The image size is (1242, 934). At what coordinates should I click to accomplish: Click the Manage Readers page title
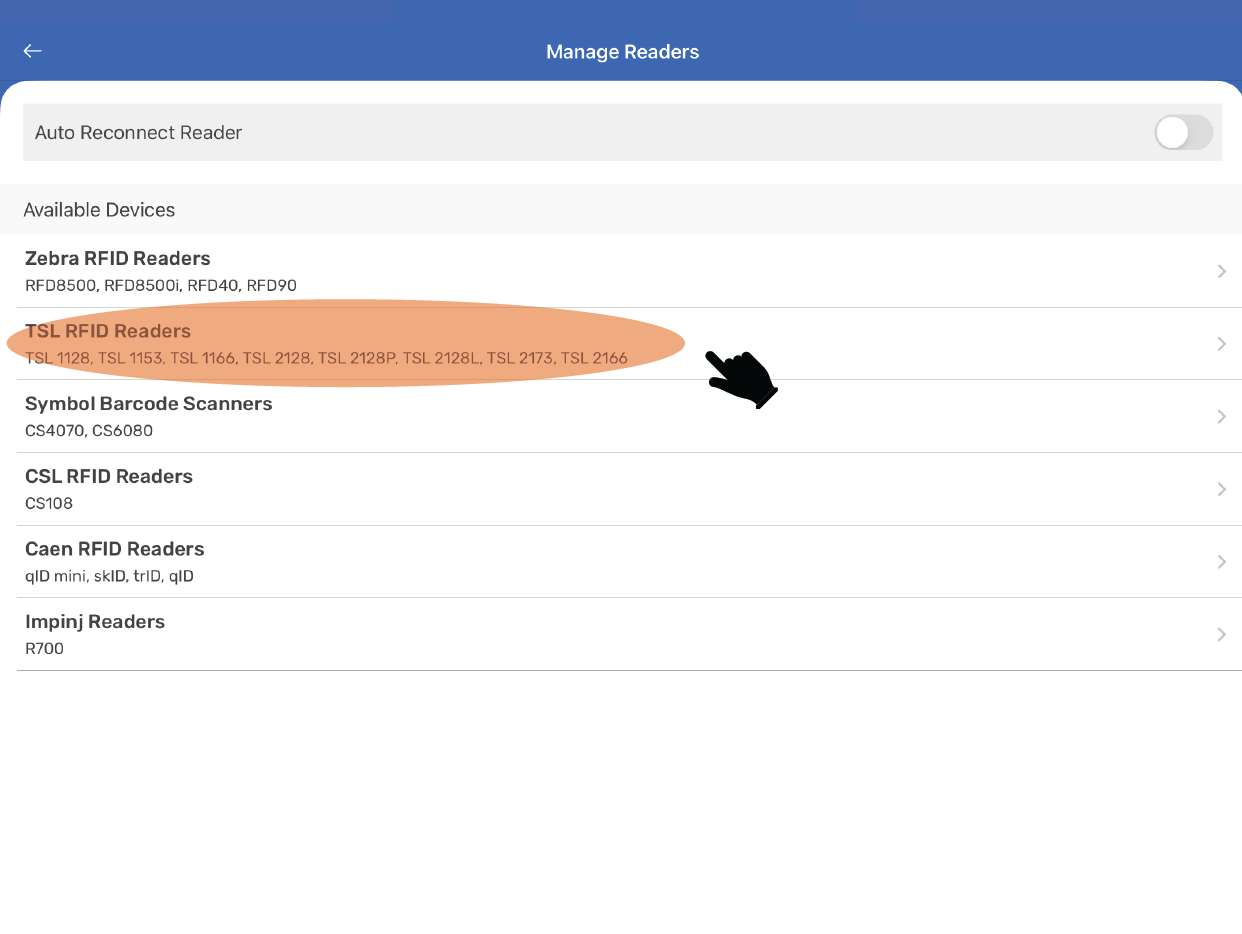pos(622,52)
